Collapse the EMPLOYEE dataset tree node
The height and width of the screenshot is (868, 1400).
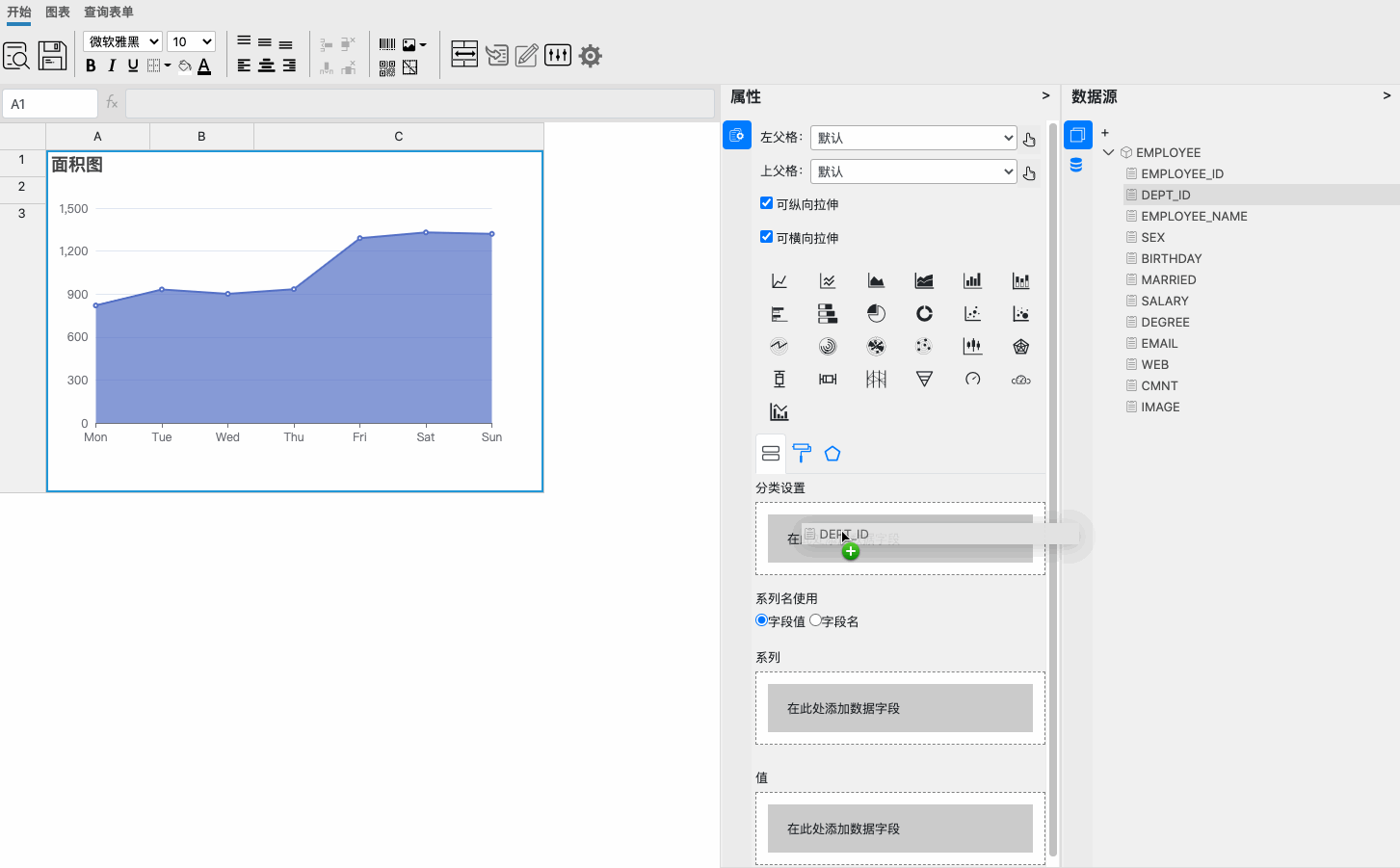(x=1108, y=152)
